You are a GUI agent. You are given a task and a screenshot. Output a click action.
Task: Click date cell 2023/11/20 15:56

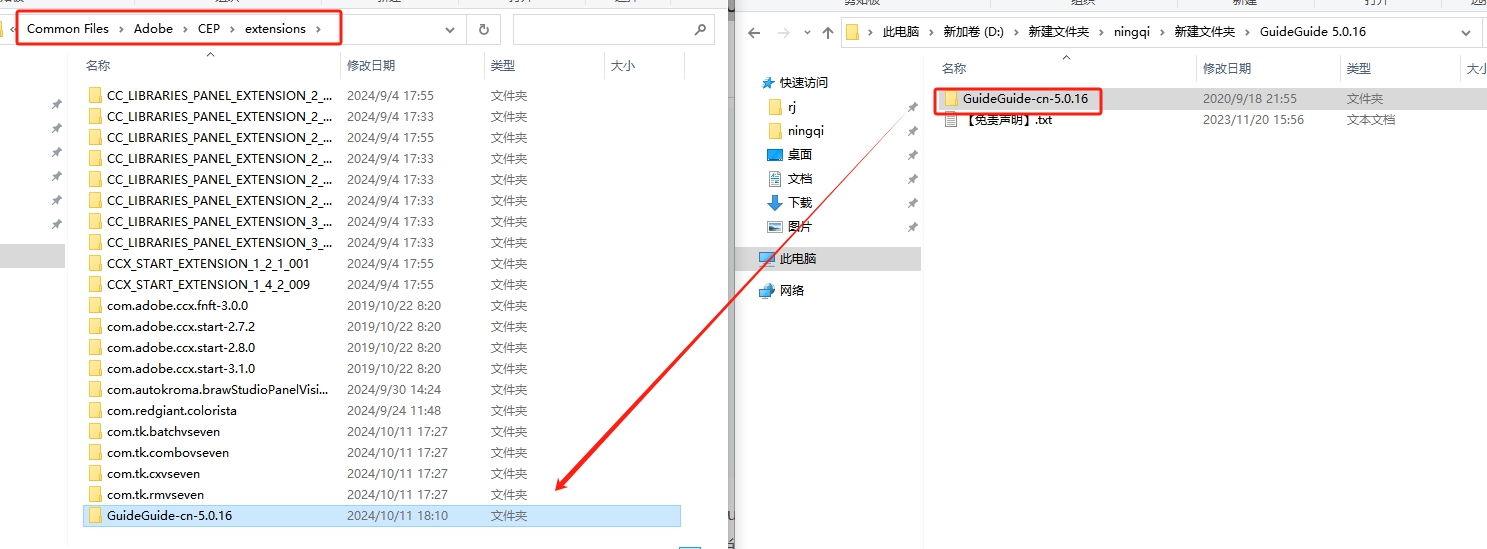[x=1253, y=120]
